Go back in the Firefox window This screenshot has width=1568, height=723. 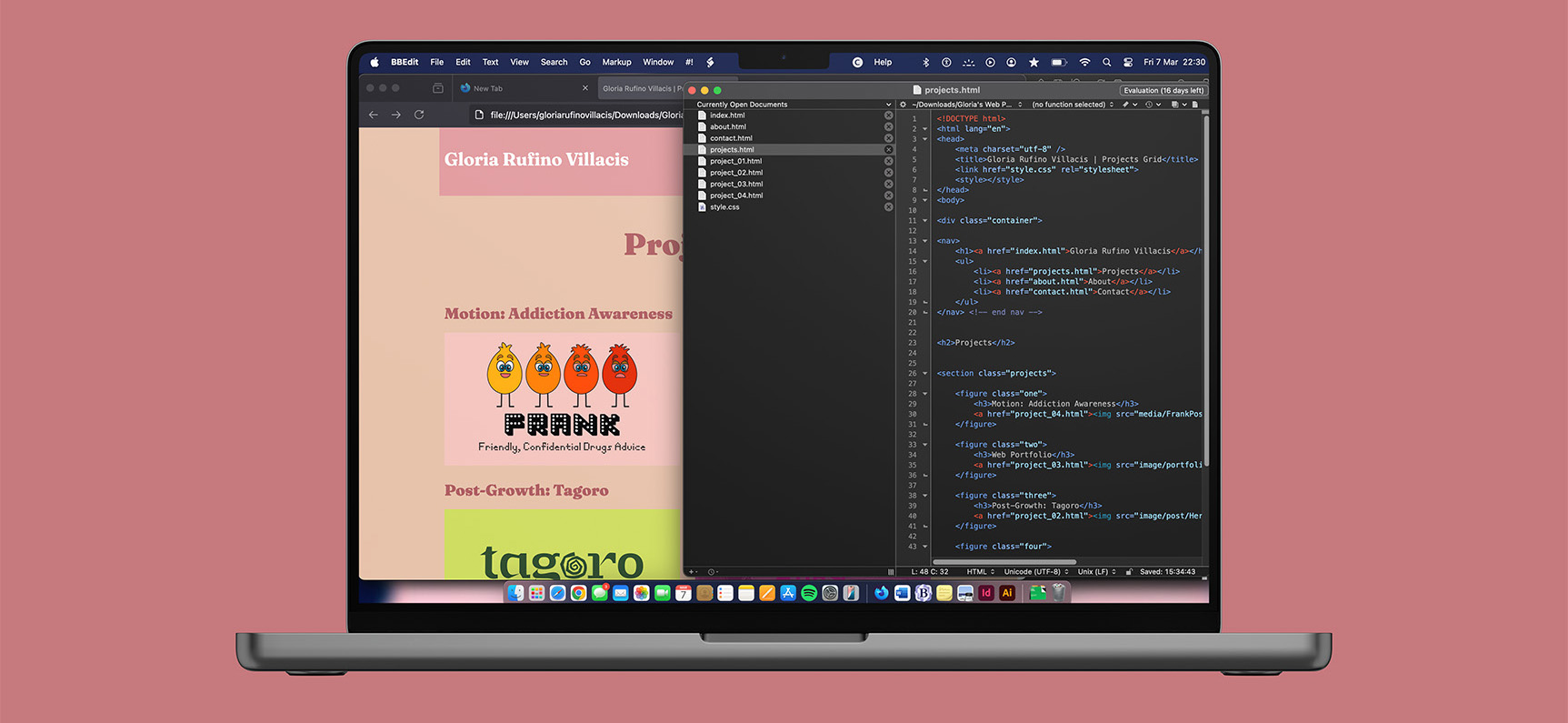[x=374, y=115]
